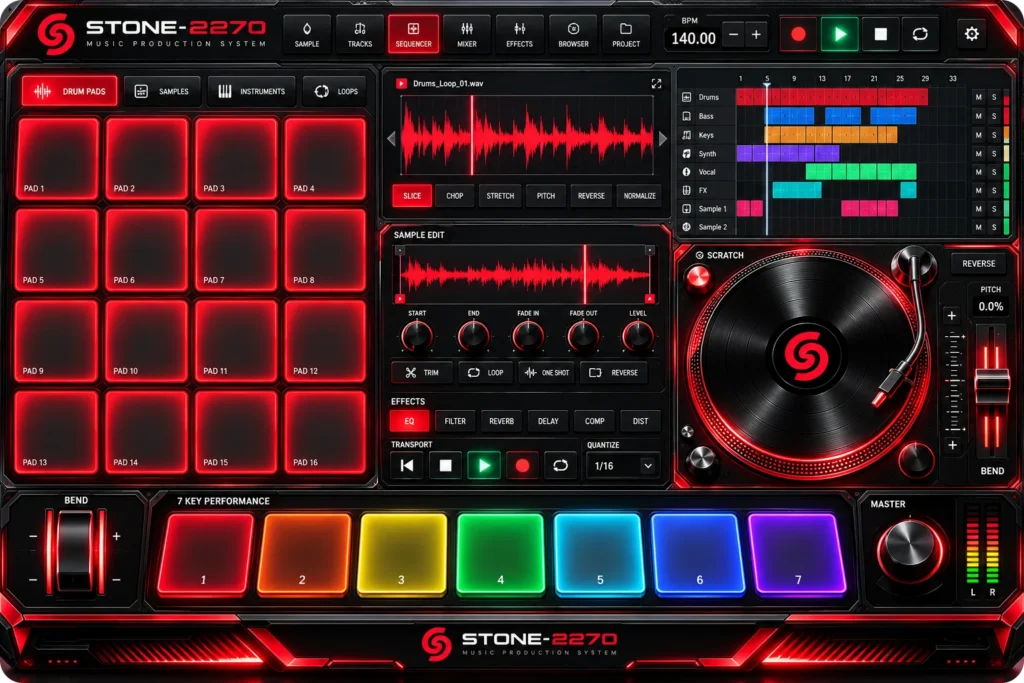Viewport: 1024px width, 683px height.
Task: Toggle loop mode in the top transport
Action: click(x=920, y=34)
